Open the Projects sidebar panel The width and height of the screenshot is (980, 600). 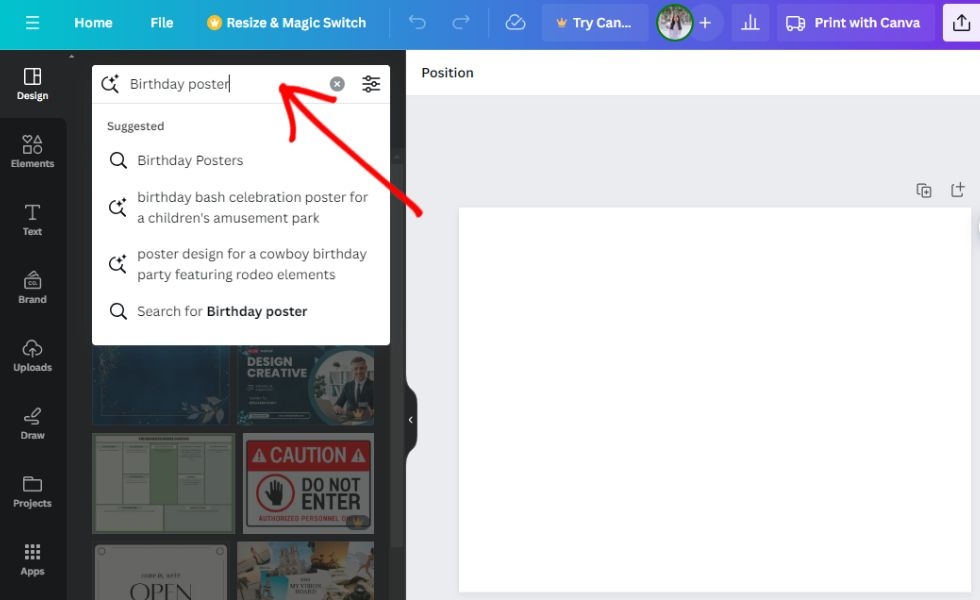point(32,492)
